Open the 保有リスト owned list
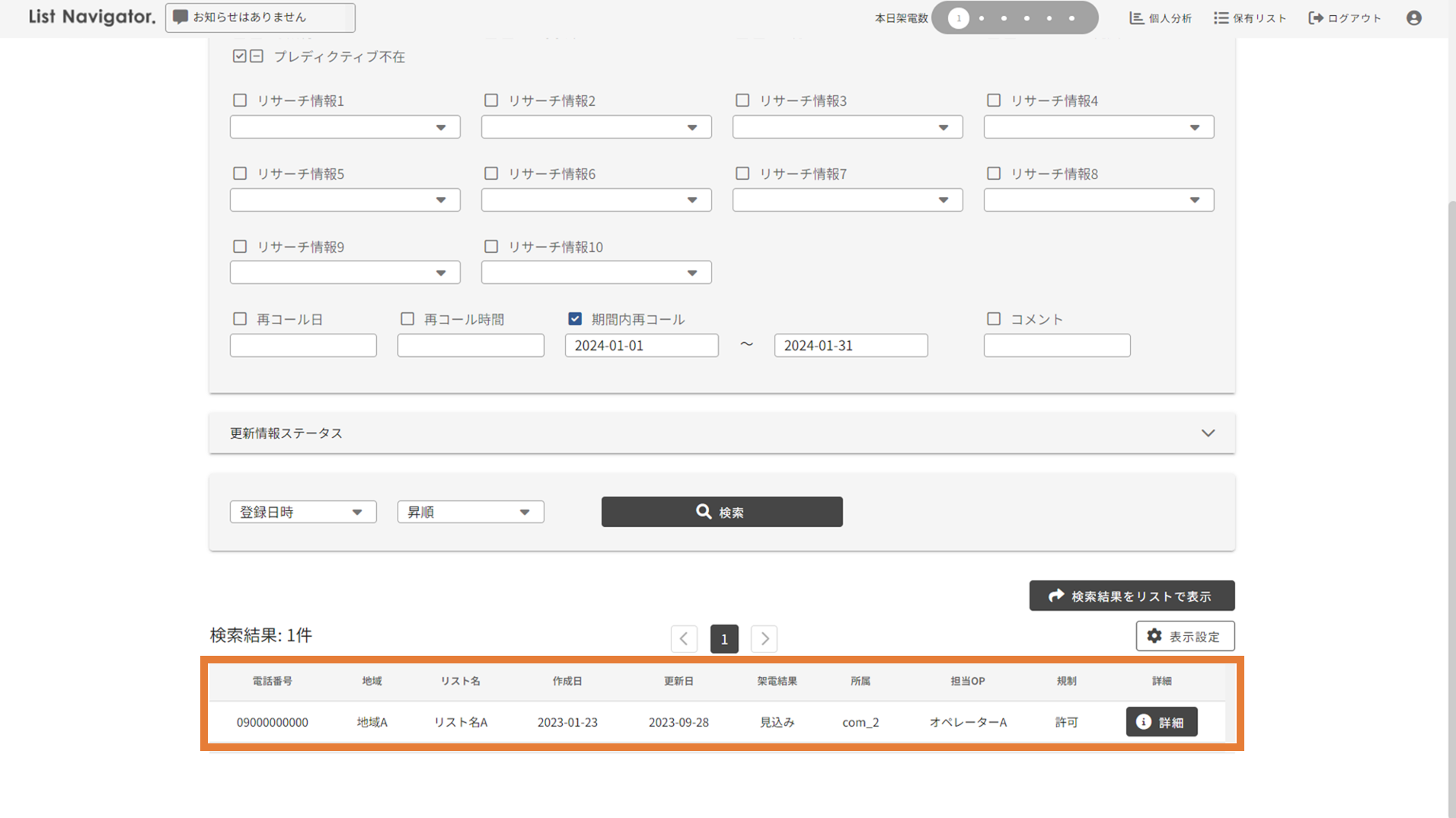Viewport: 1456px width, 818px height. [x=1250, y=18]
